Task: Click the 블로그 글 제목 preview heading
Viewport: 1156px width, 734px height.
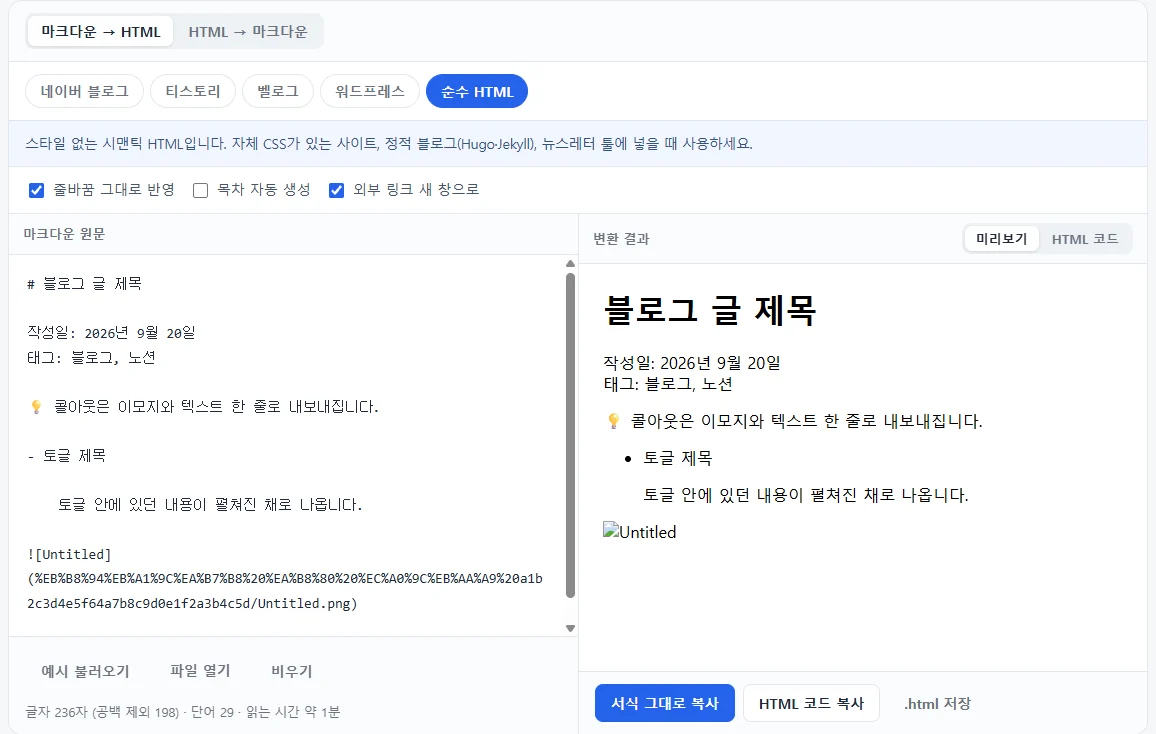Action: point(710,310)
